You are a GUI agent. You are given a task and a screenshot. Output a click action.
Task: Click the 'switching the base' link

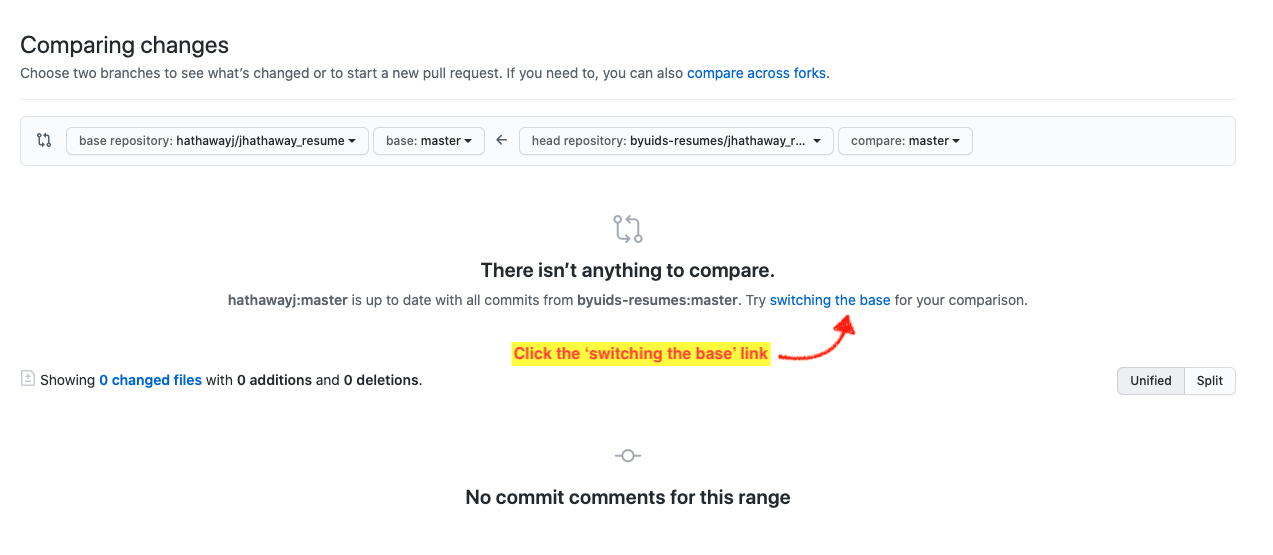click(830, 300)
